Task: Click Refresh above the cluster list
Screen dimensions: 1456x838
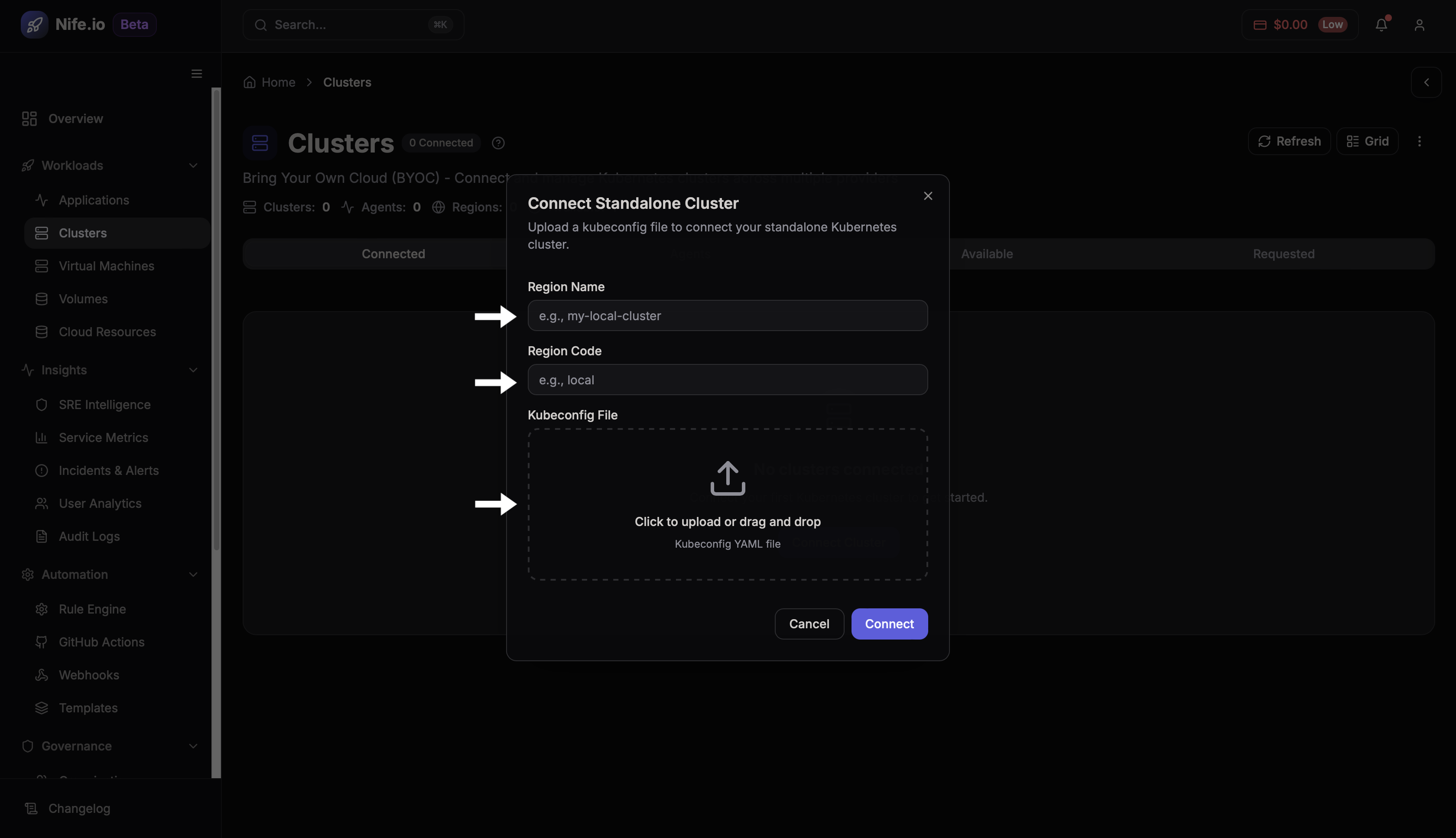Action: coord(1289,141)
